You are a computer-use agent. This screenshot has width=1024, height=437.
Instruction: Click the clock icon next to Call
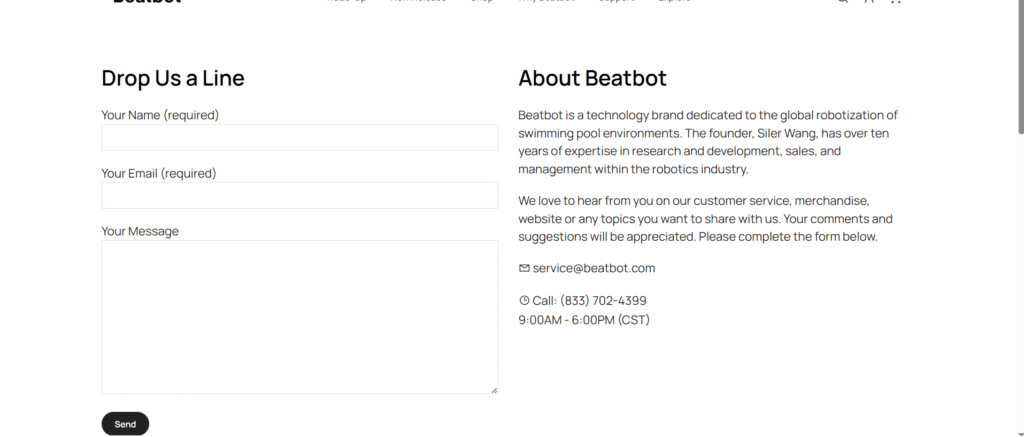pyautogui.click(x=524, y=300)
